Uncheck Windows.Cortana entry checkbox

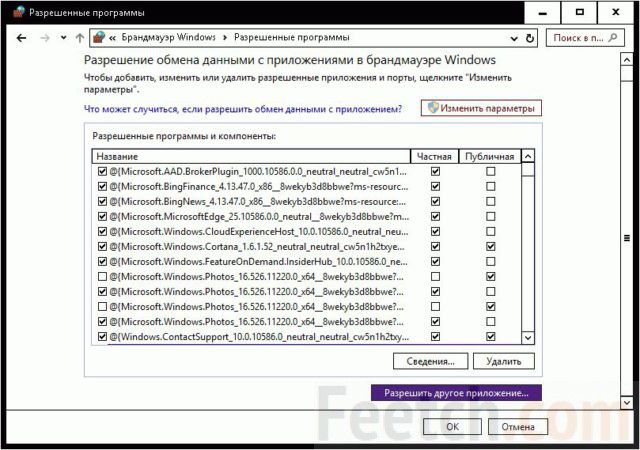(x=102, y=247)
